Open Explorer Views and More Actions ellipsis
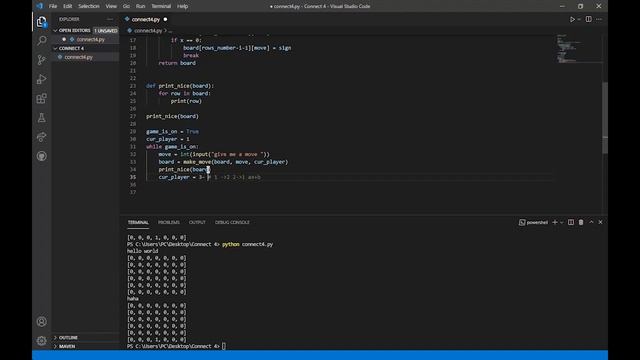The width and height of the screenshot is (640, 360). (x=110, y=19)
